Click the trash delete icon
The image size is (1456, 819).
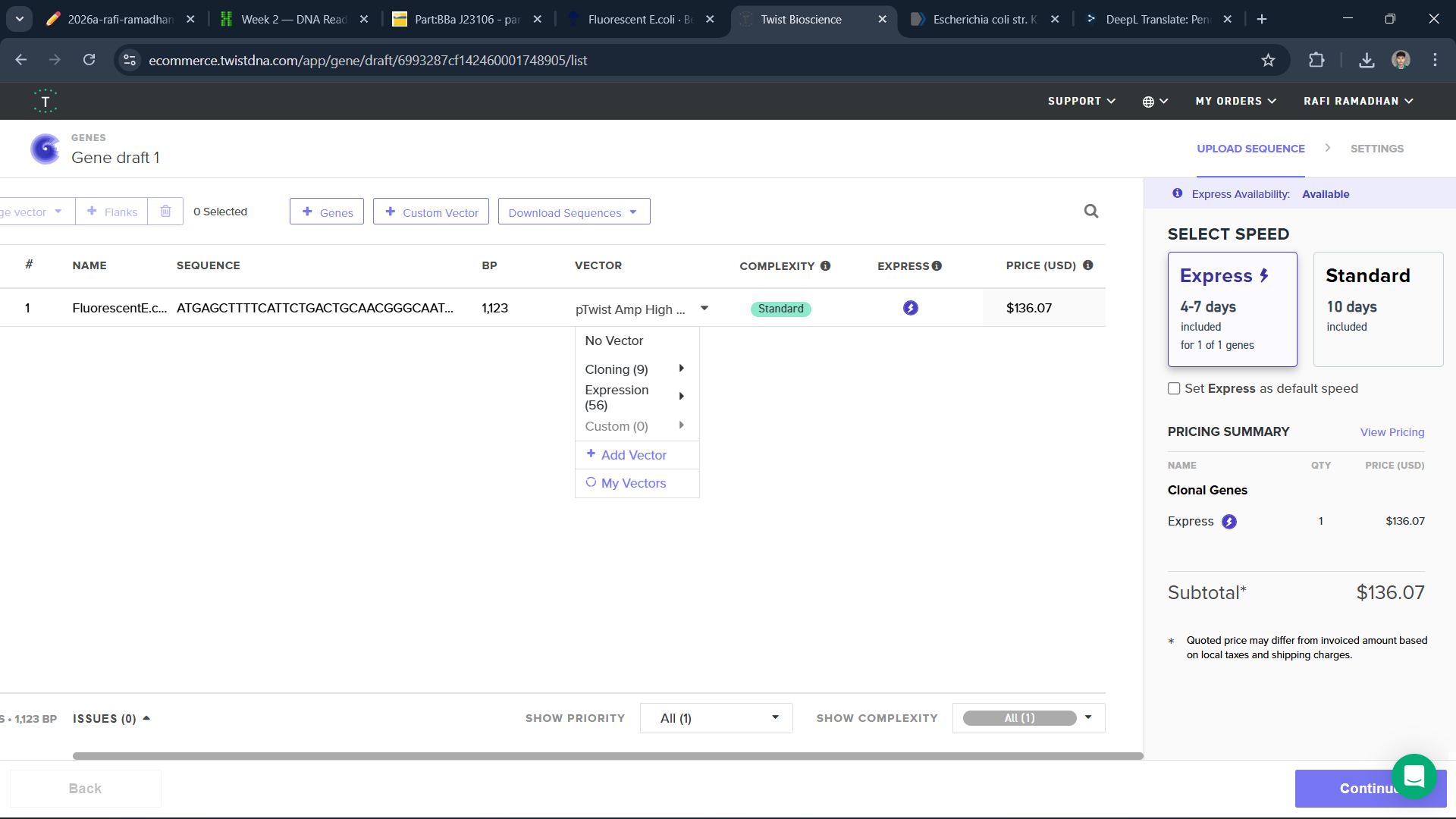tap(165, 212)
